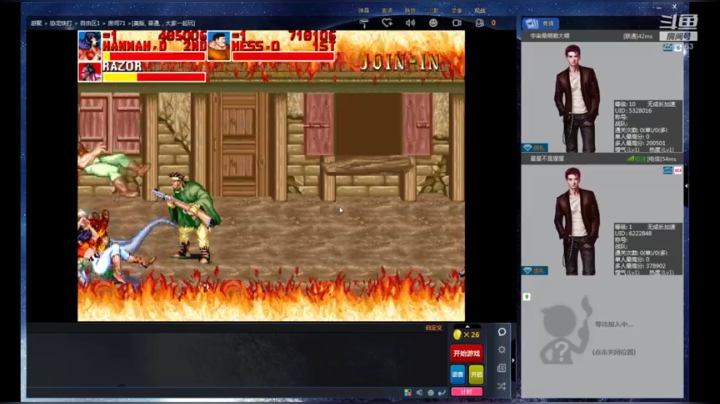720x404 pixels.
Task: Open the fifth menu item in top bar
Action: [x=456, y=10]
